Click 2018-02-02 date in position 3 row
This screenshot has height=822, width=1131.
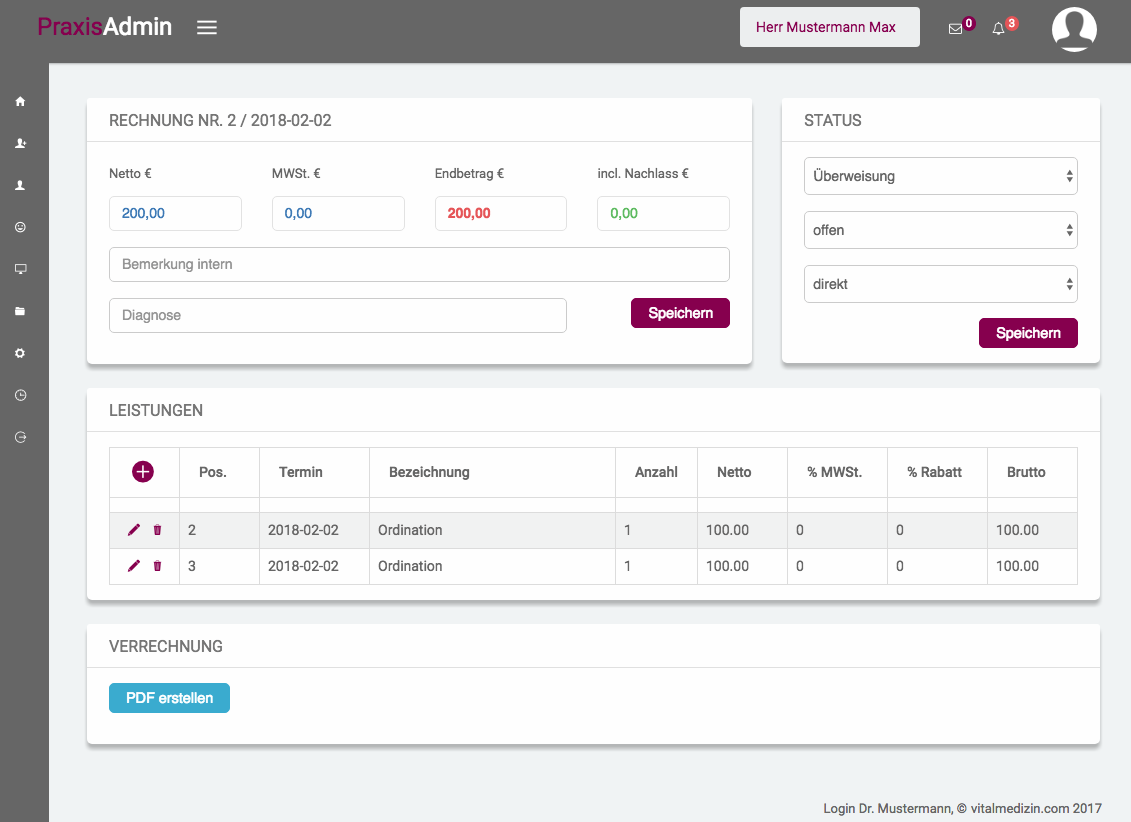point(303,566)
